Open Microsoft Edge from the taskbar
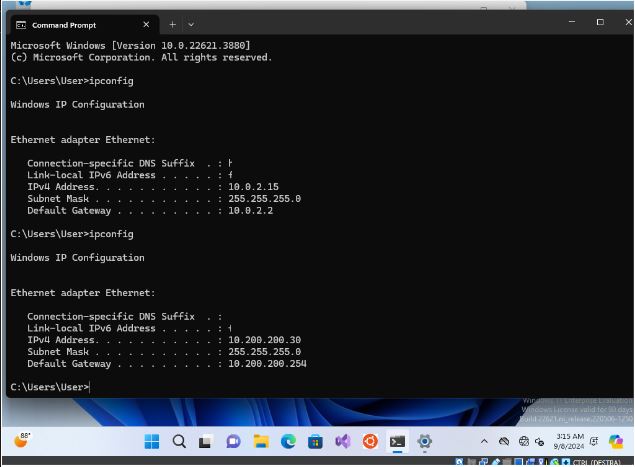 tap(288, 441)
